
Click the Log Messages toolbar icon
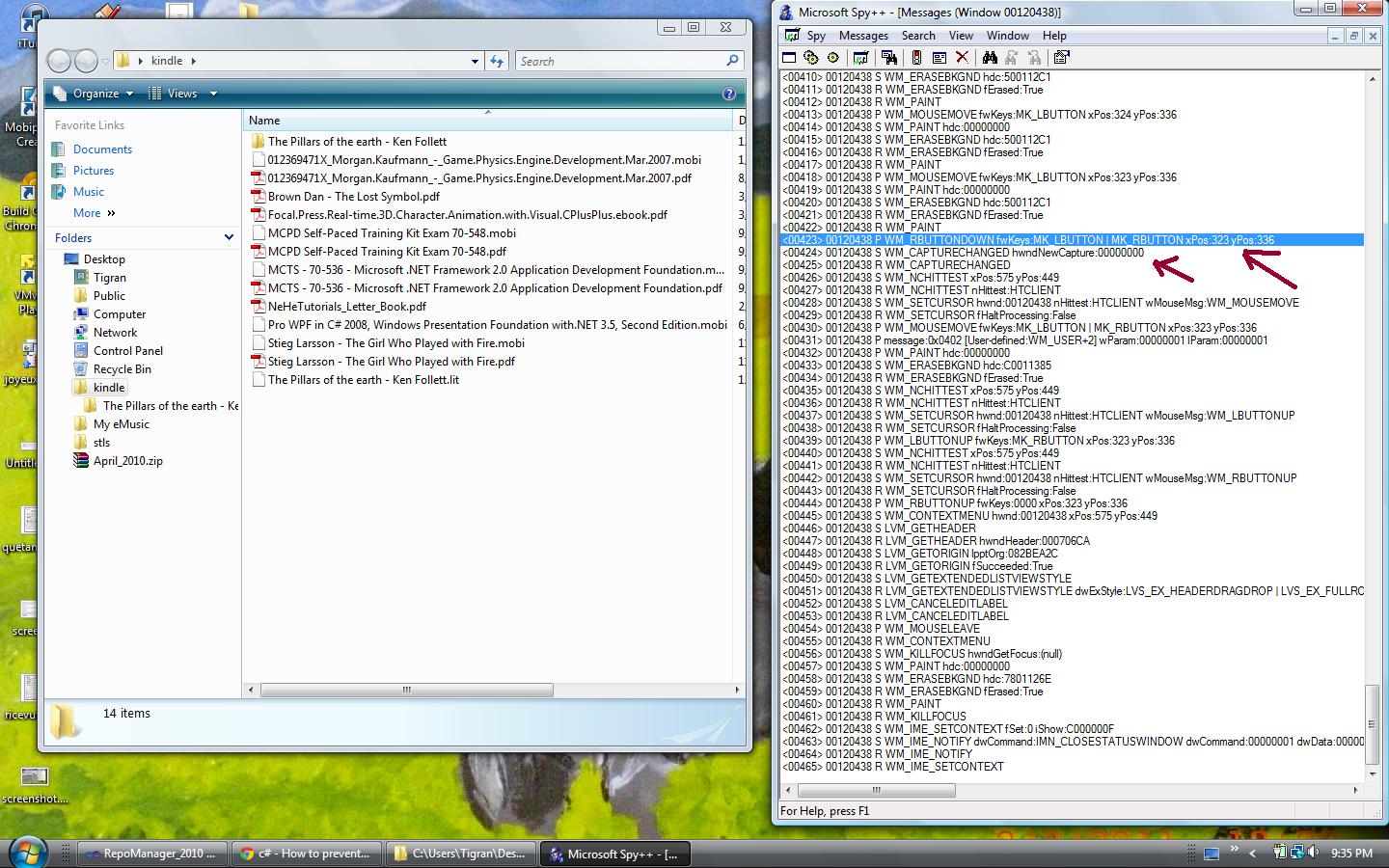pyautogui.click(x=861, y=57)
